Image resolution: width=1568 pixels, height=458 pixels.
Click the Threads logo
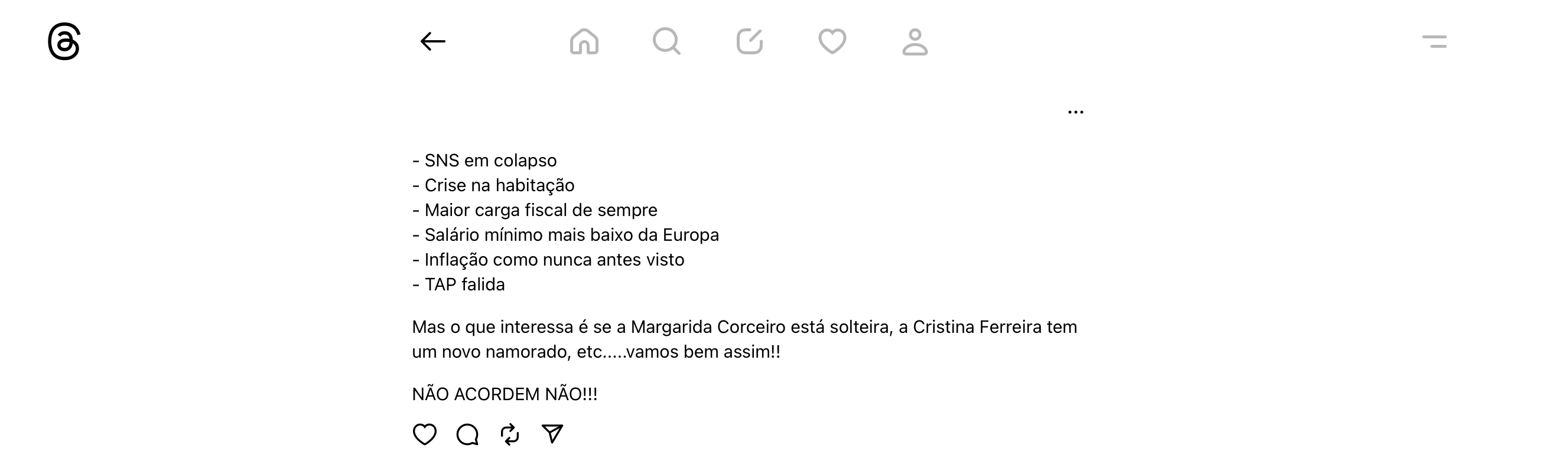click(64, 41)
